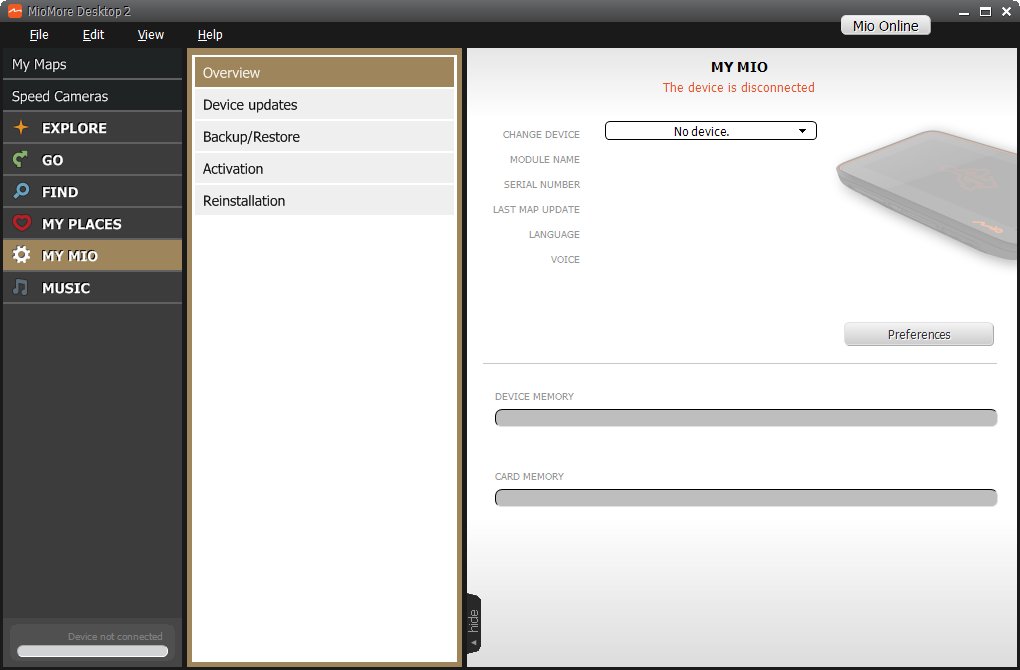The width and height of the screenshot is (1020, 670).
Task: Open the Reinstallation page
Action: pos(324,200)
